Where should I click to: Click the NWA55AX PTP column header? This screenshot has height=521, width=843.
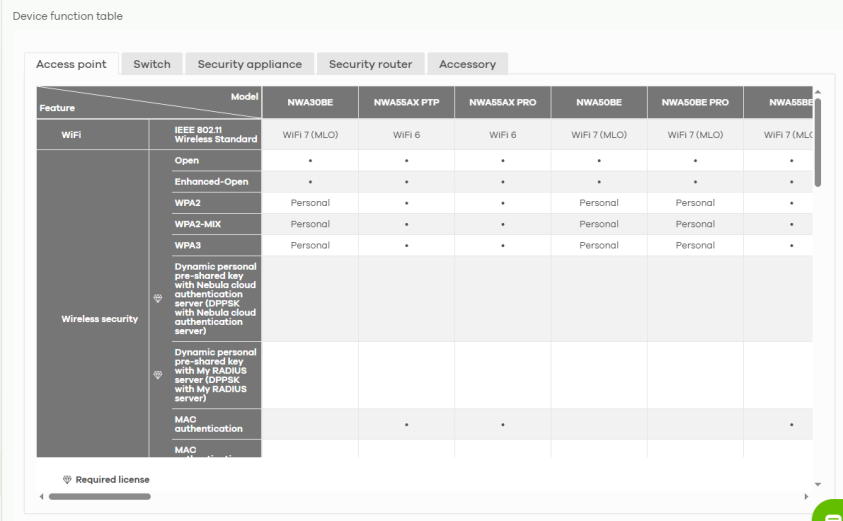(x=406, y=102)
